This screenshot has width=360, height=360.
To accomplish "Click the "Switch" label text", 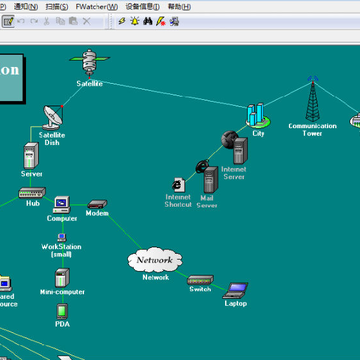I will [200, 289].
